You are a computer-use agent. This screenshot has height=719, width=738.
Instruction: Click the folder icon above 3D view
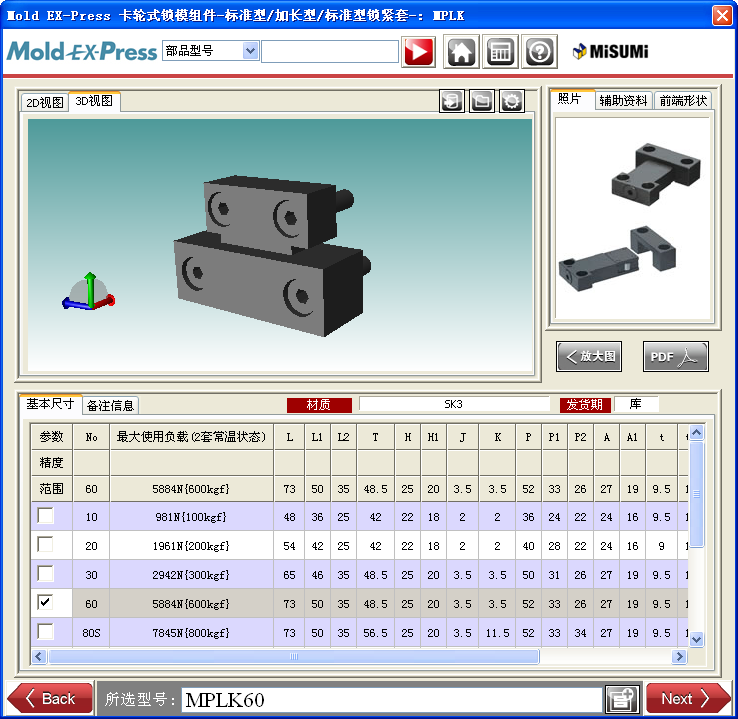tap(482, 101)
